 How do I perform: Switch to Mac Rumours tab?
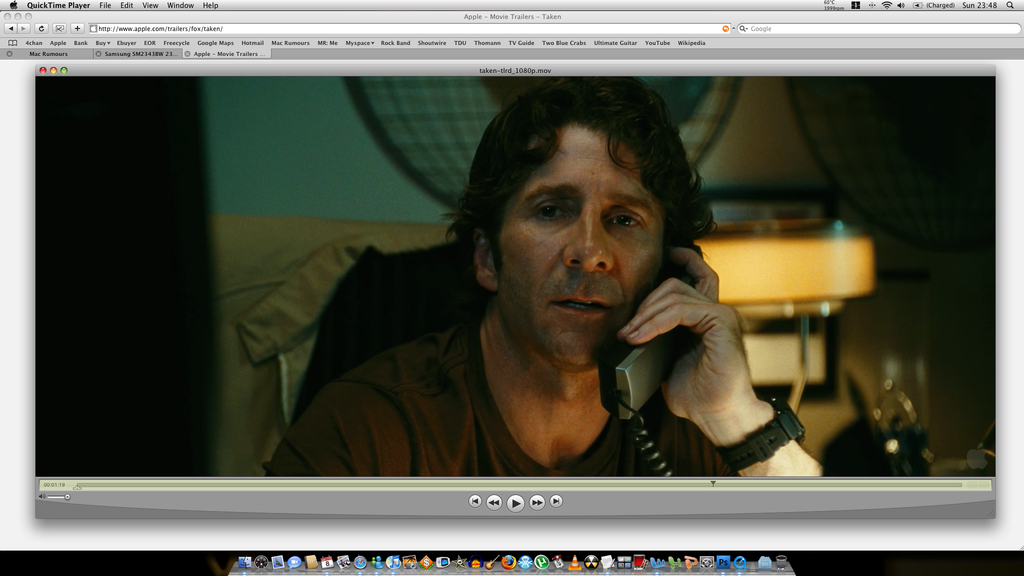[48, 54]
